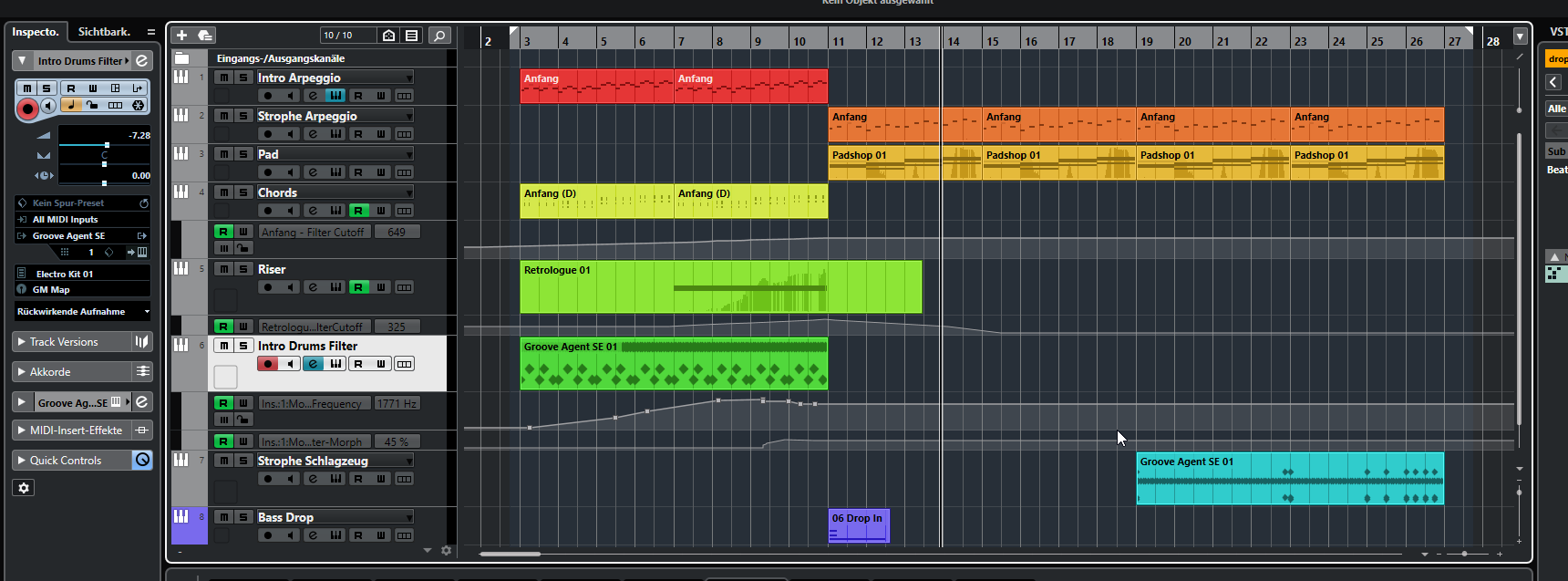The height and width of the screenshot is (581, 1568).
Task: Enable monitor speaker on Strophe Schlagzeug track
Action: [291, 479]
